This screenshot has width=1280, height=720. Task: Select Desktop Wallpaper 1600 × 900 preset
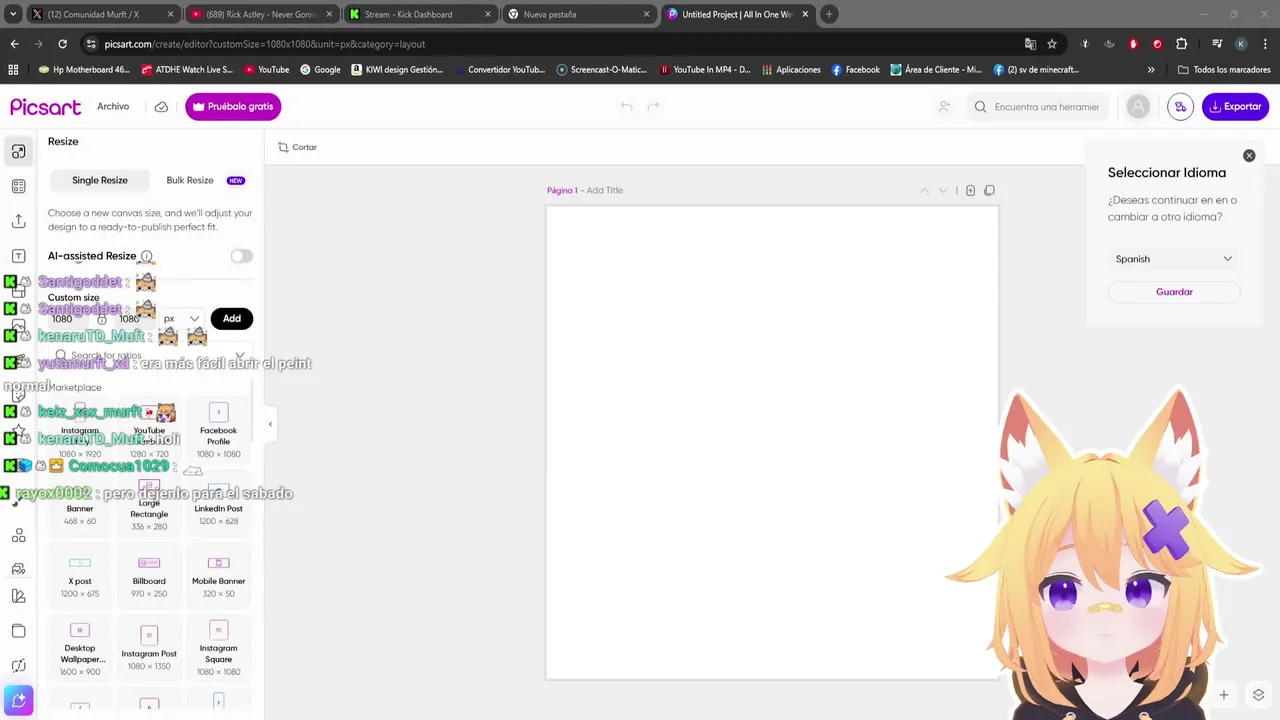pyautogui.click(x=80, y=648)
